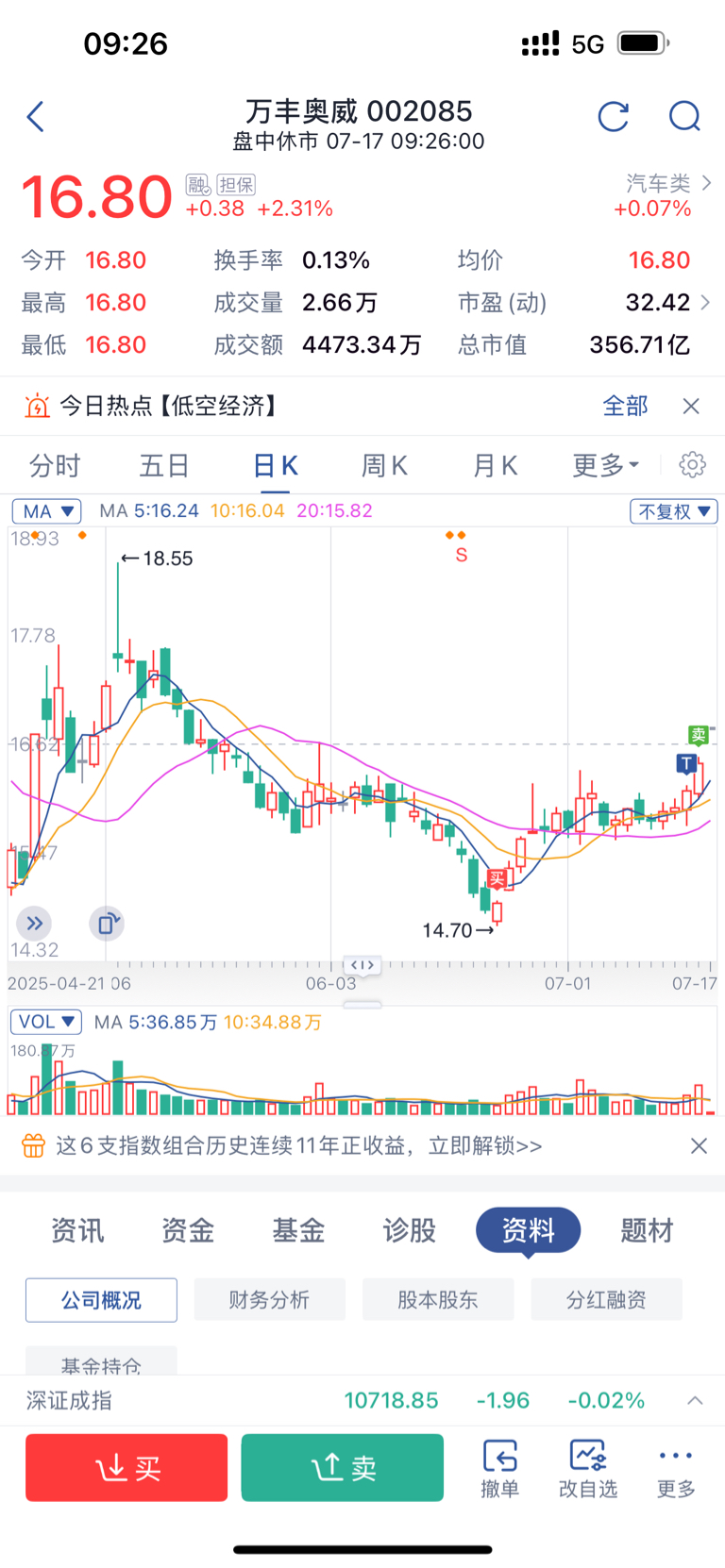Open 今日热点【低空经济】 topic
The width and height of the screenshot is (725, 1568).
pos(171,407)
